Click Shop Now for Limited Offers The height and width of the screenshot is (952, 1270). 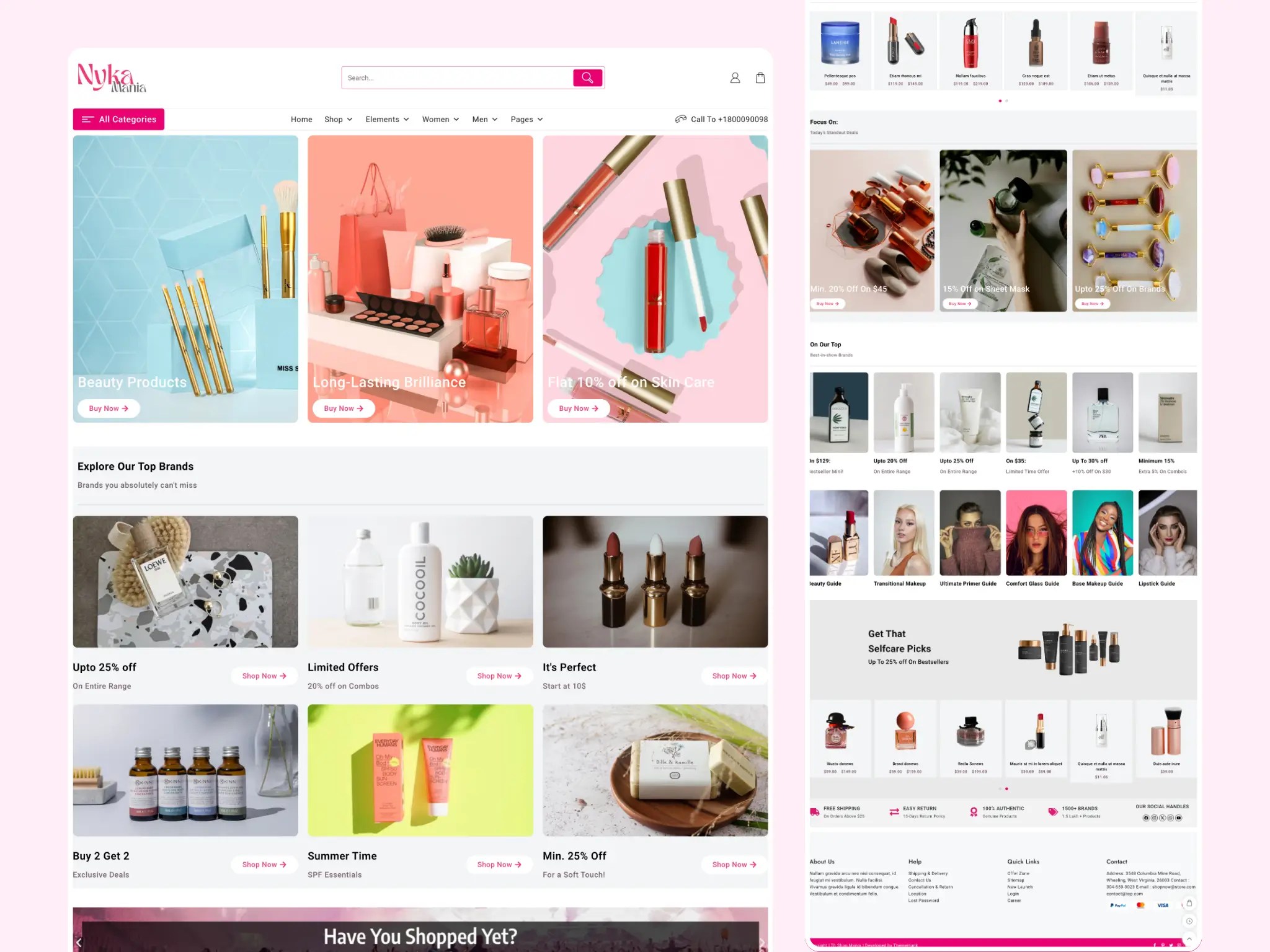499,676
